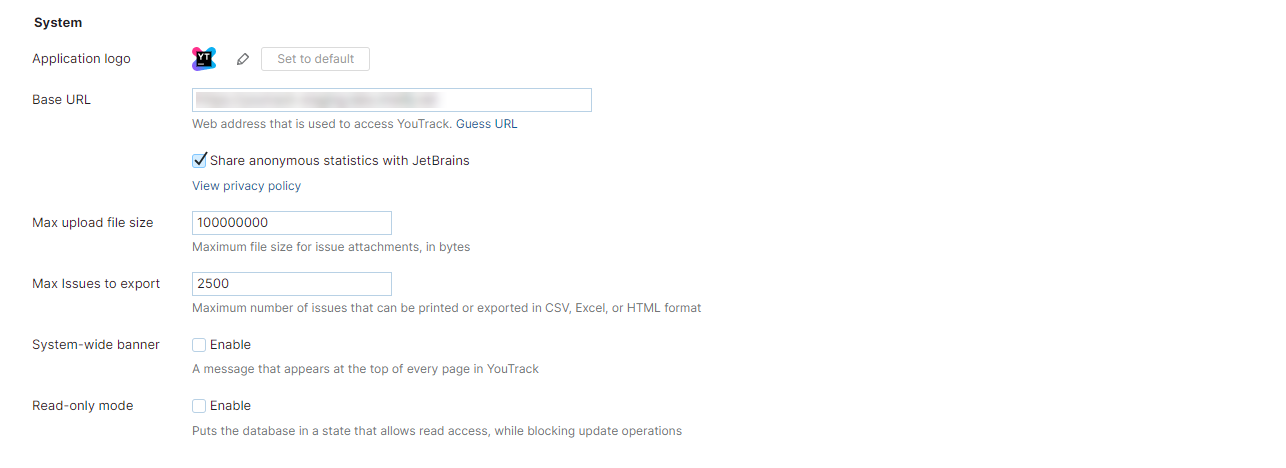Click the "Maximum file size for issue attachments" hint
Screen dimensions: 1286x468
coord(331,247)
